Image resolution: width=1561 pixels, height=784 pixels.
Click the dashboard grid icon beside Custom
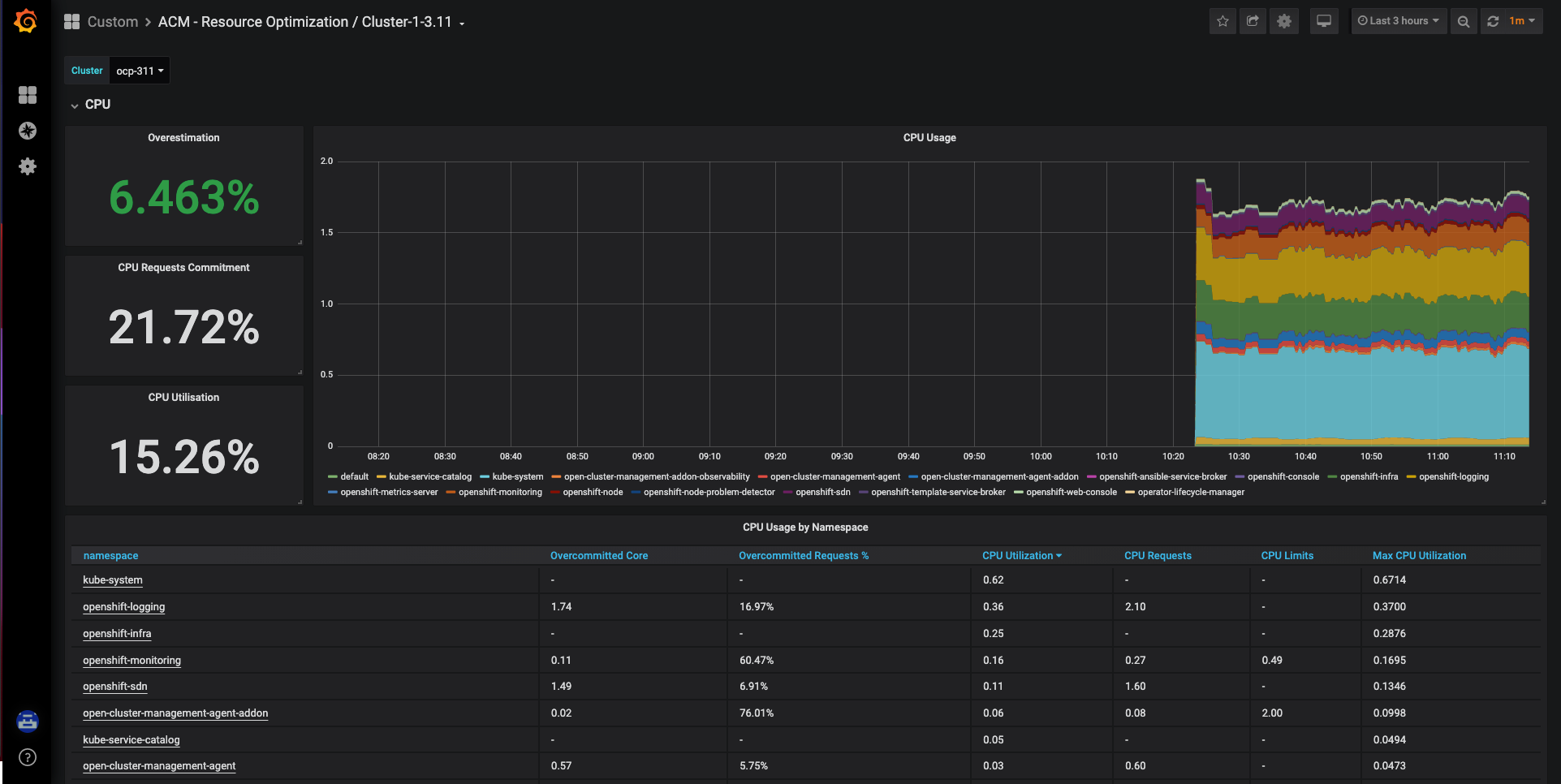(71, 22)
